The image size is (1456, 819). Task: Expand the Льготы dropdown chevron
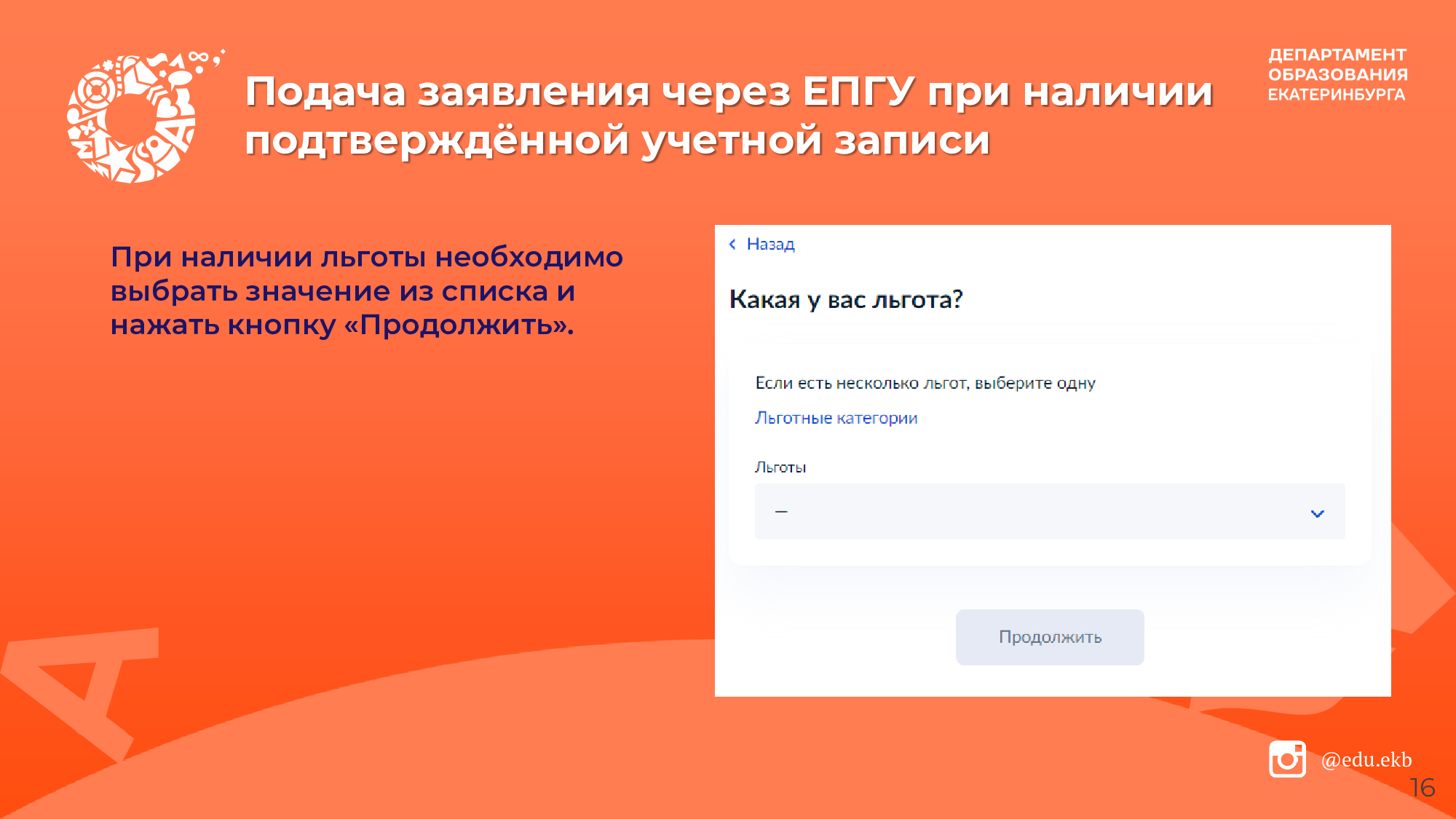tap(1317, 513)
